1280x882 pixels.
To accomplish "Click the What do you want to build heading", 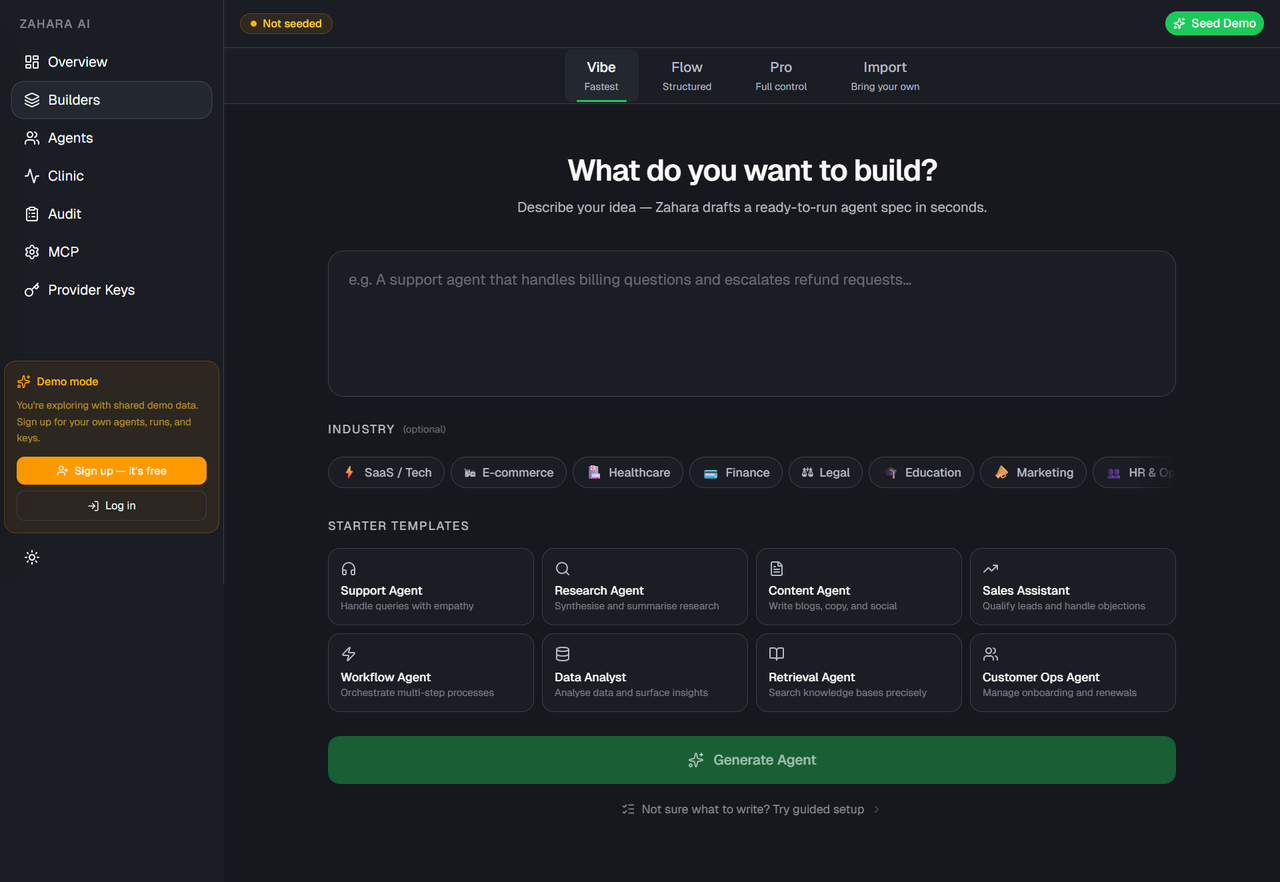I will (x=752, y=170).
